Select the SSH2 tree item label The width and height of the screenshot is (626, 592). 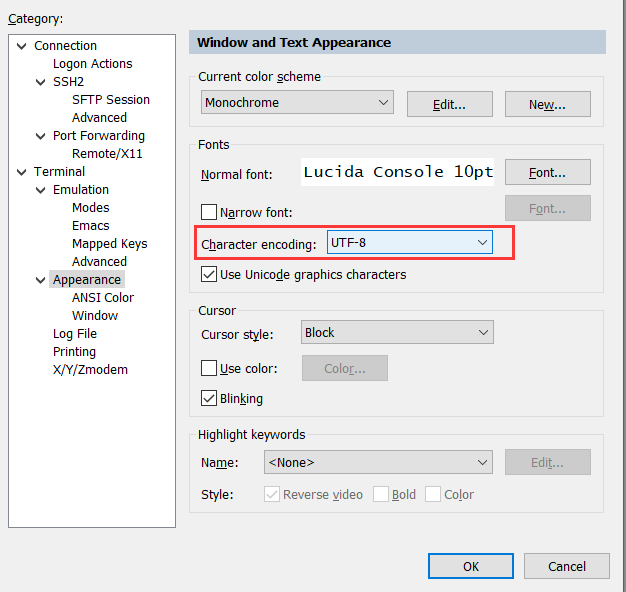[68, 82]
